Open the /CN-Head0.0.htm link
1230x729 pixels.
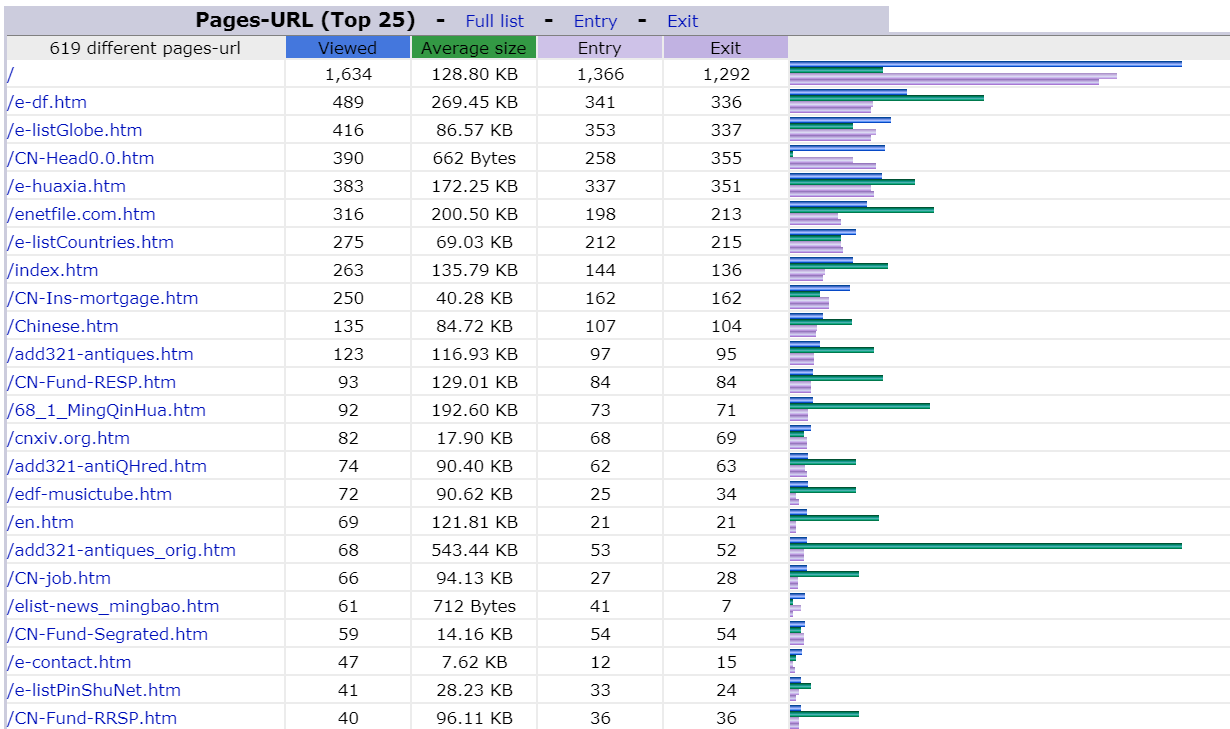coord(80,158)
